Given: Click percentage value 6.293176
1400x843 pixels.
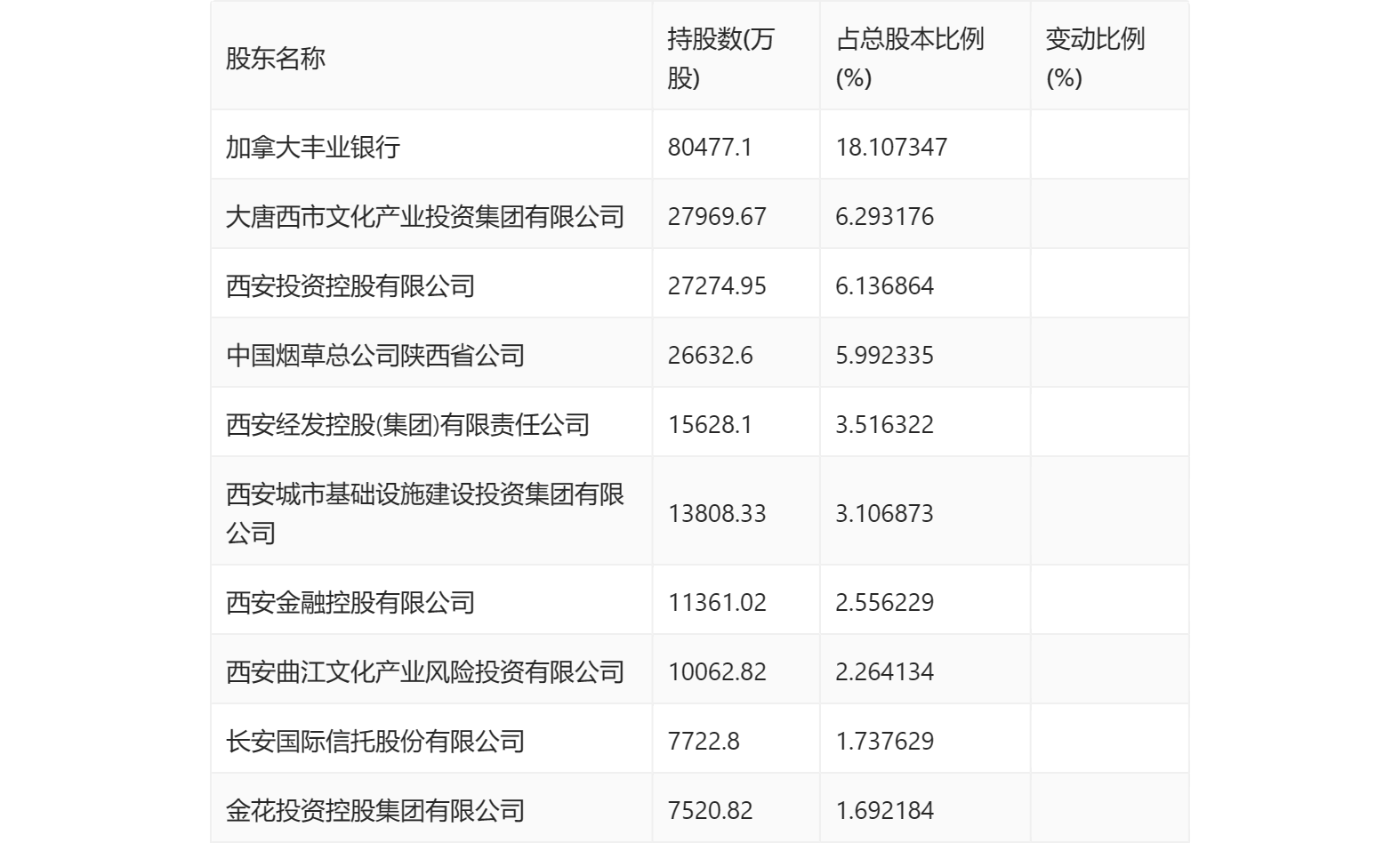Looking at the screenshot, I should point(885,216).
